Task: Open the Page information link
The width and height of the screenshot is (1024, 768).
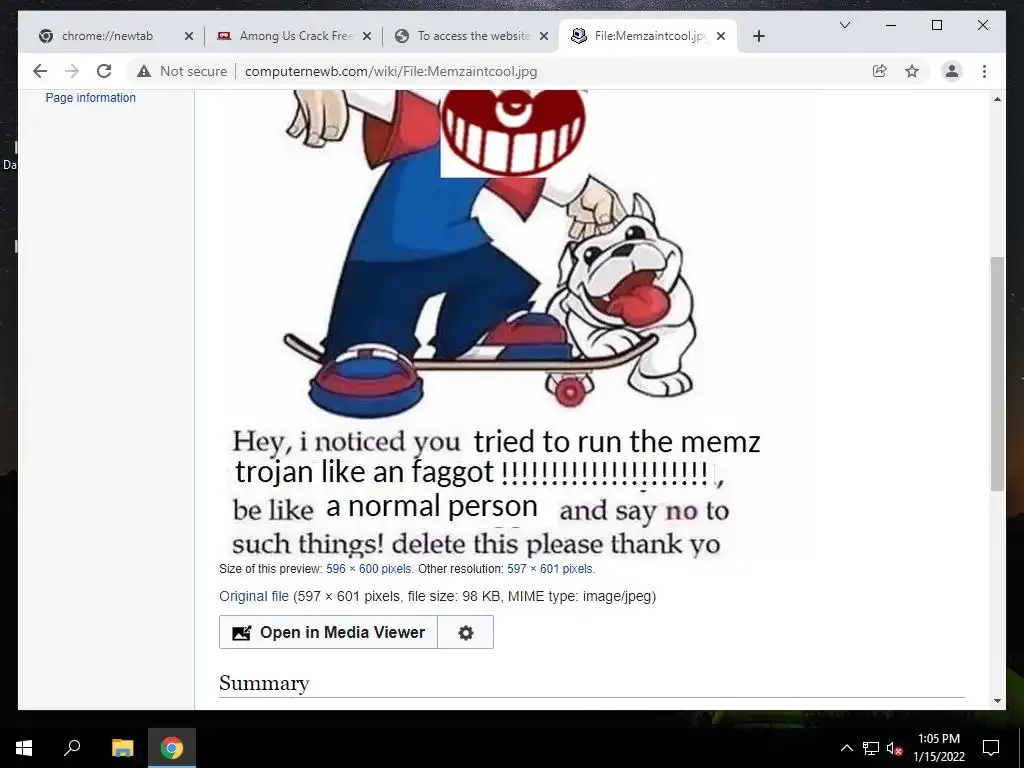Action: 91,97
